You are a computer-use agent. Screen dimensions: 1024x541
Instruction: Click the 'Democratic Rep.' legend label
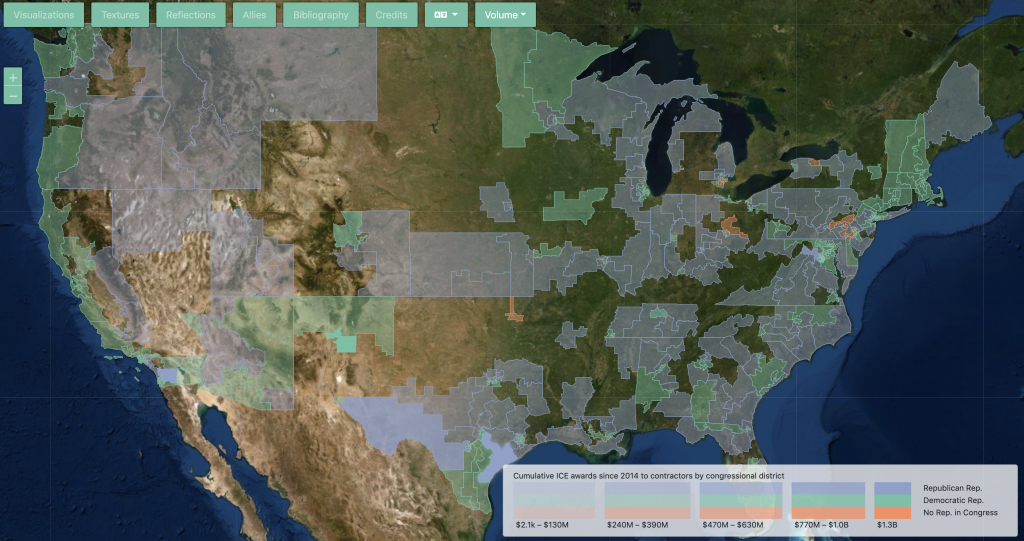pyautogui.click(x=953, y=500)
